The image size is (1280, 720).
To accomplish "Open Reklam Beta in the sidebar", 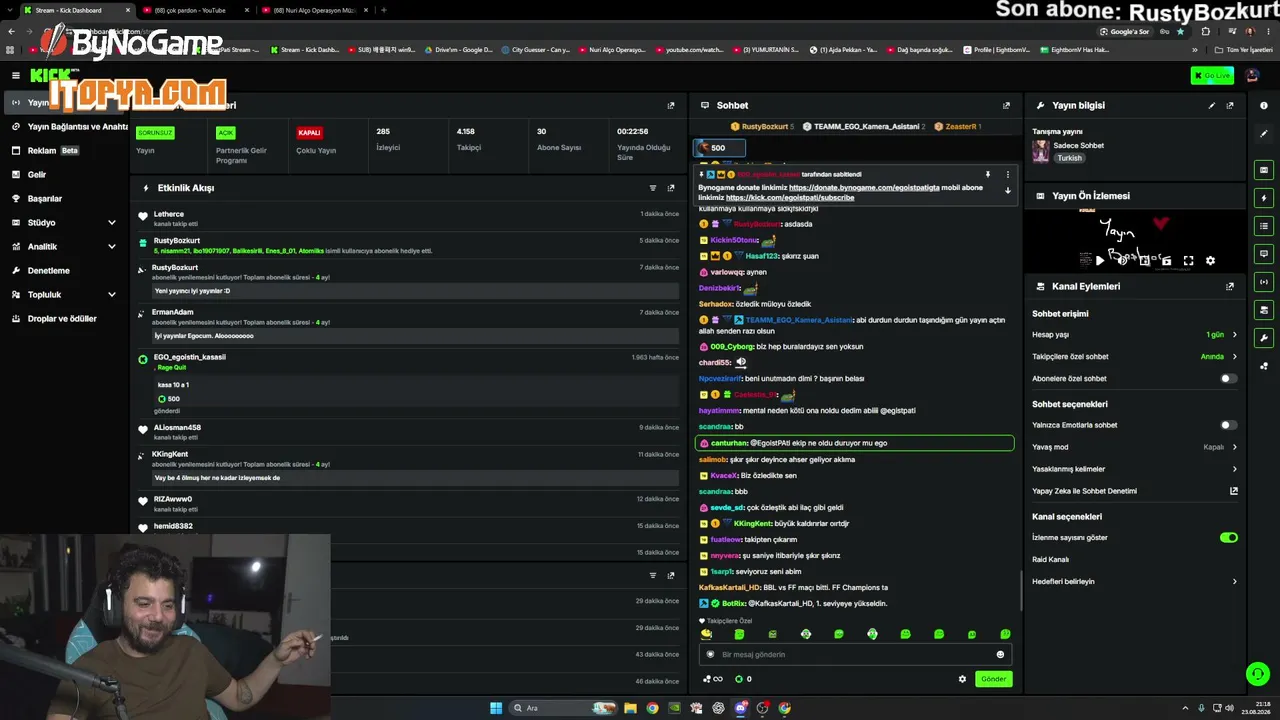I will pos(65,151).
